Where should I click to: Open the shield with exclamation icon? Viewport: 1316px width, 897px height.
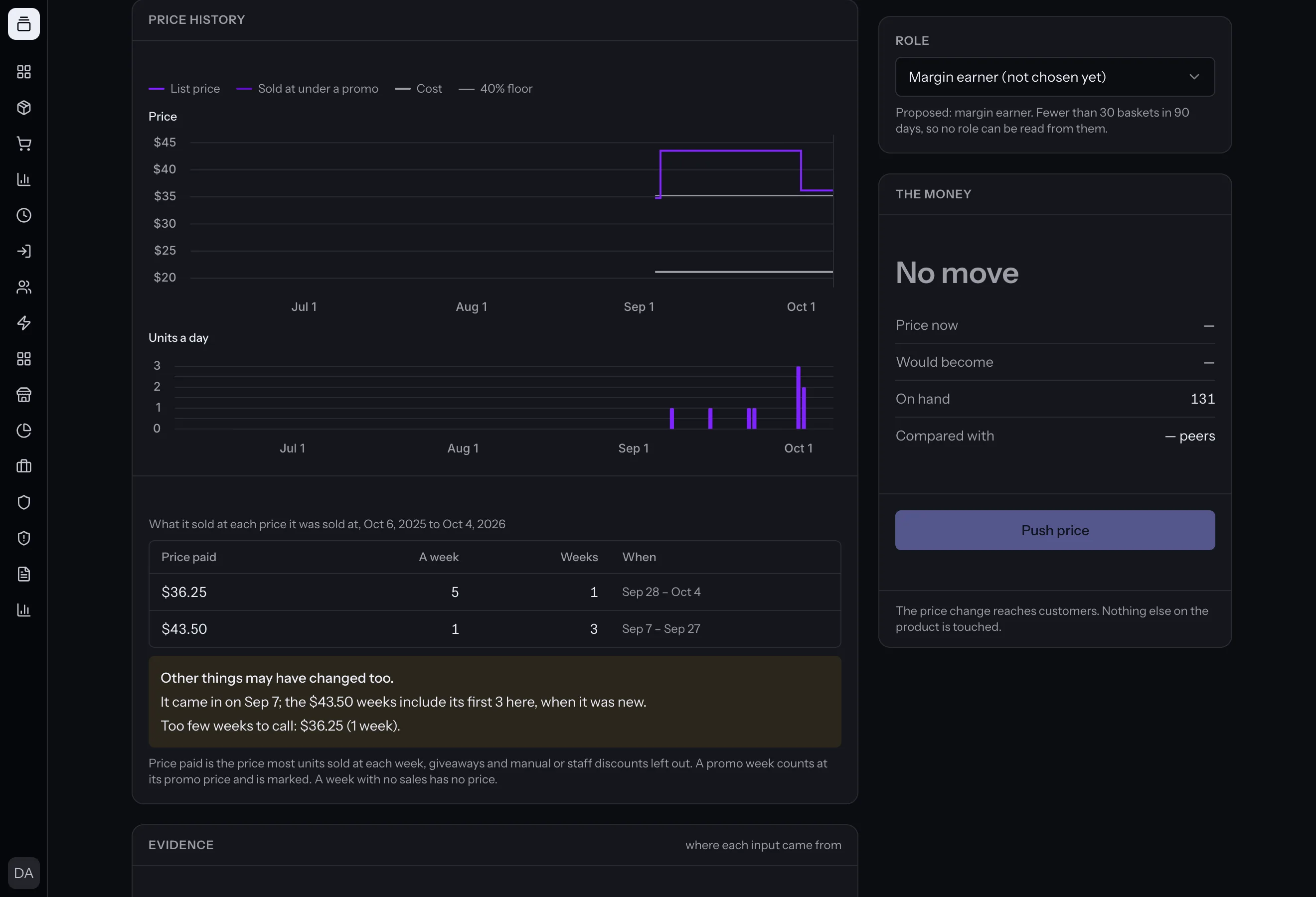click(x=24, y=538)
